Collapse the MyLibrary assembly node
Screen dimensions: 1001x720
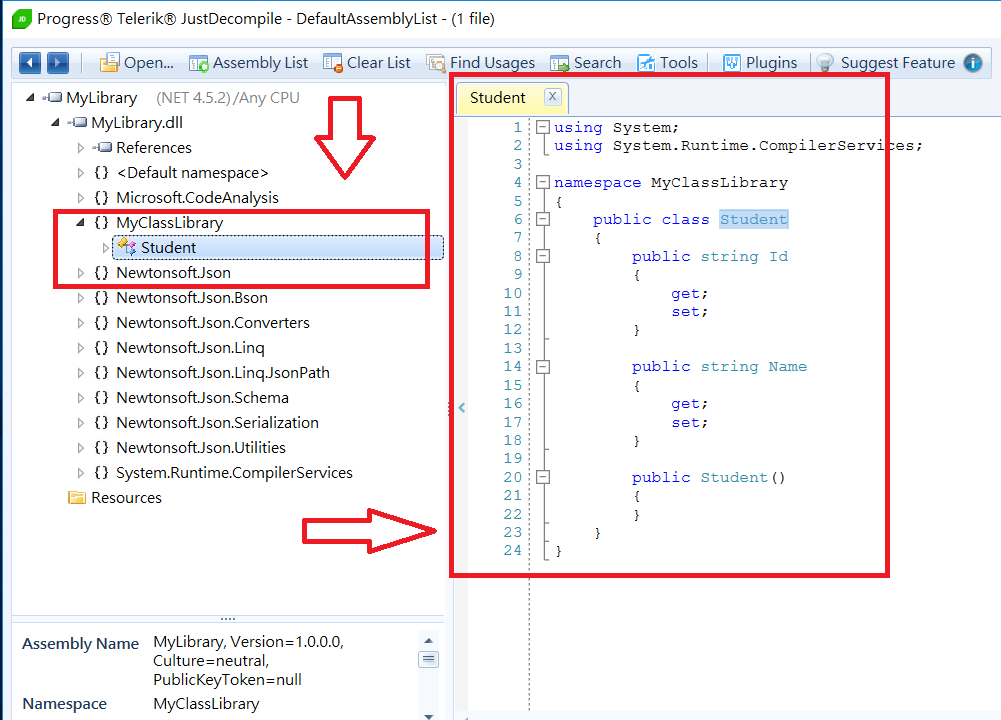point(30,98)
